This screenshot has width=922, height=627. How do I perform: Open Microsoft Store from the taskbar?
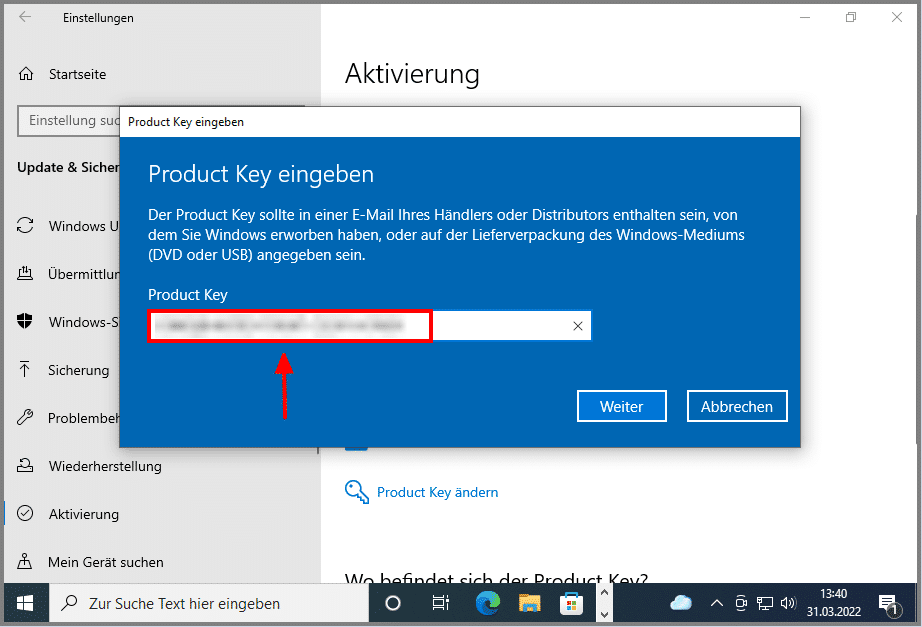pos(571,603)
